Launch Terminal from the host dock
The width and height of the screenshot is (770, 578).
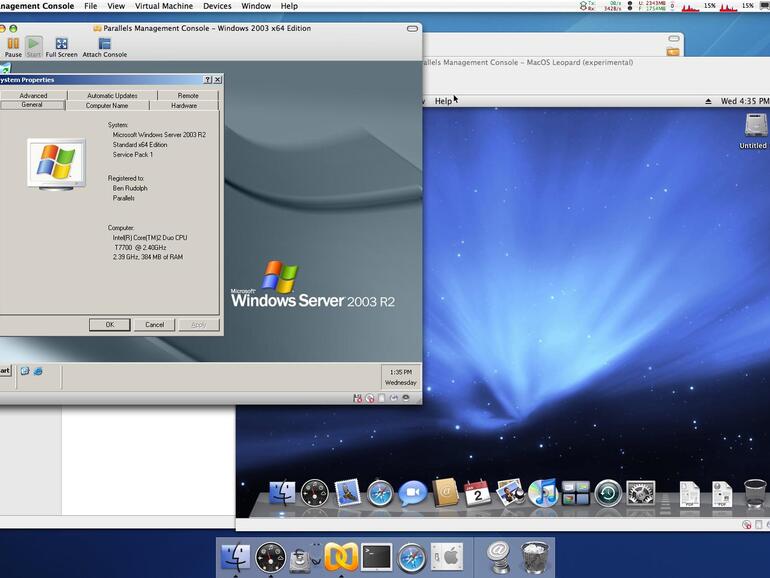(x=376, y=556)
